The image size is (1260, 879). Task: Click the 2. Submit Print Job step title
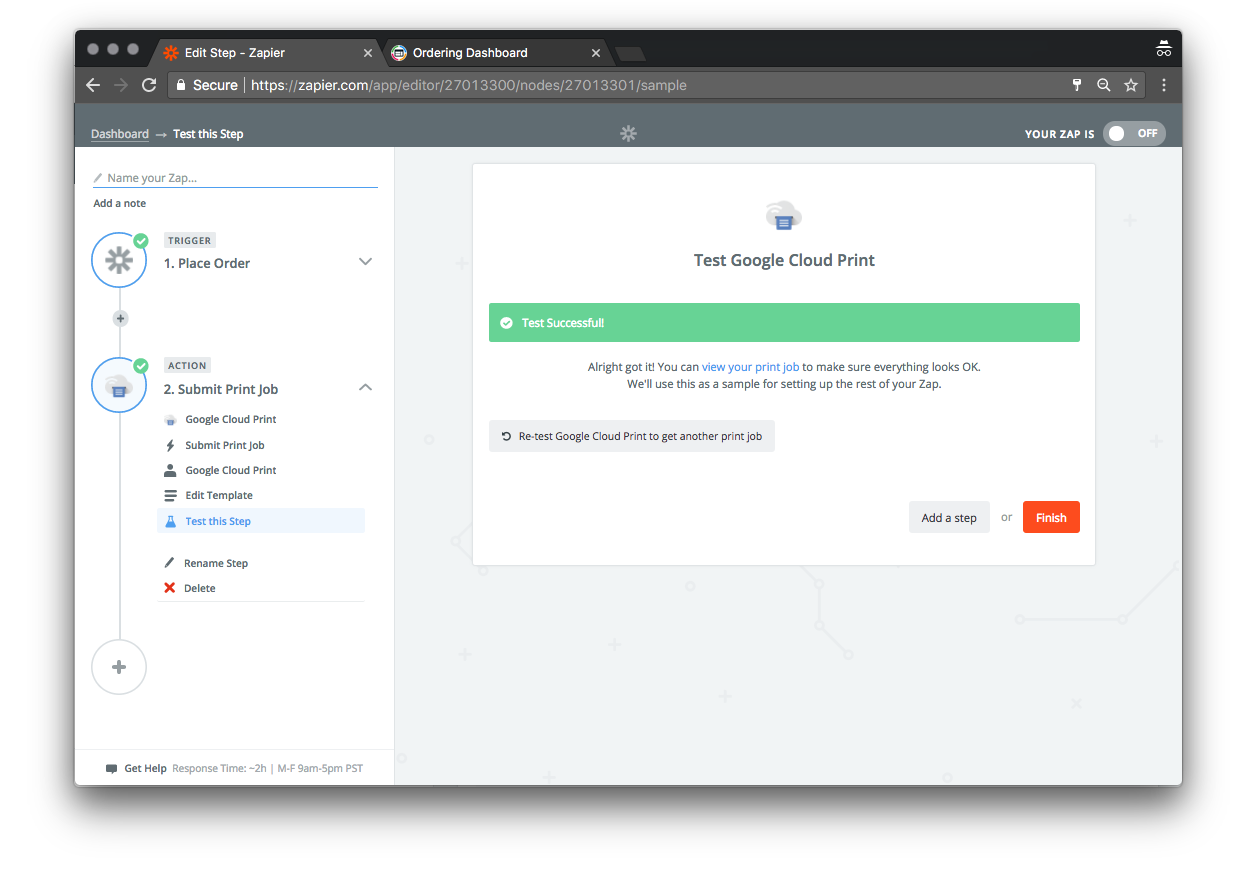221,389
